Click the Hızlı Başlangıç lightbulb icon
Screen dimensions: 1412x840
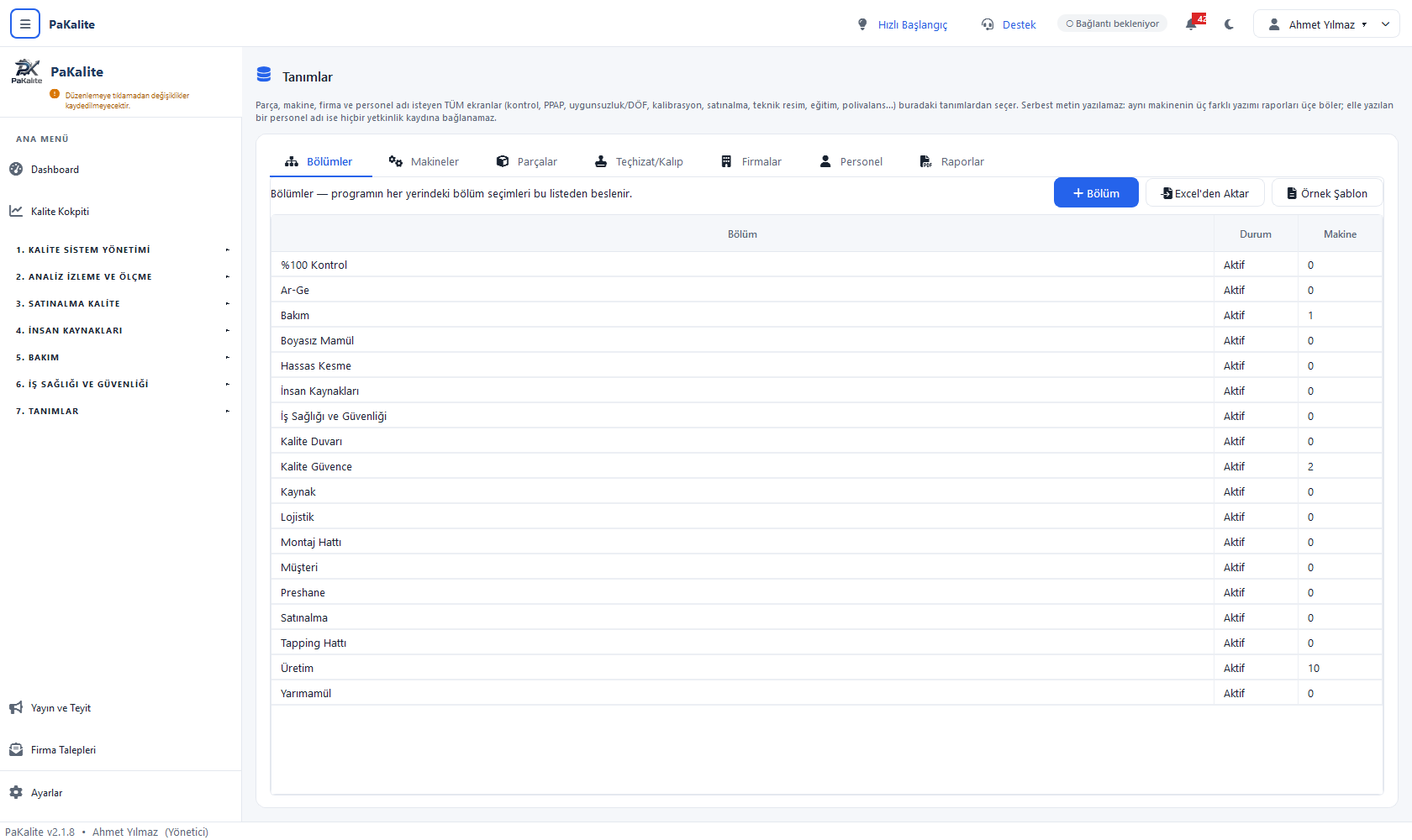coord(862,24)
